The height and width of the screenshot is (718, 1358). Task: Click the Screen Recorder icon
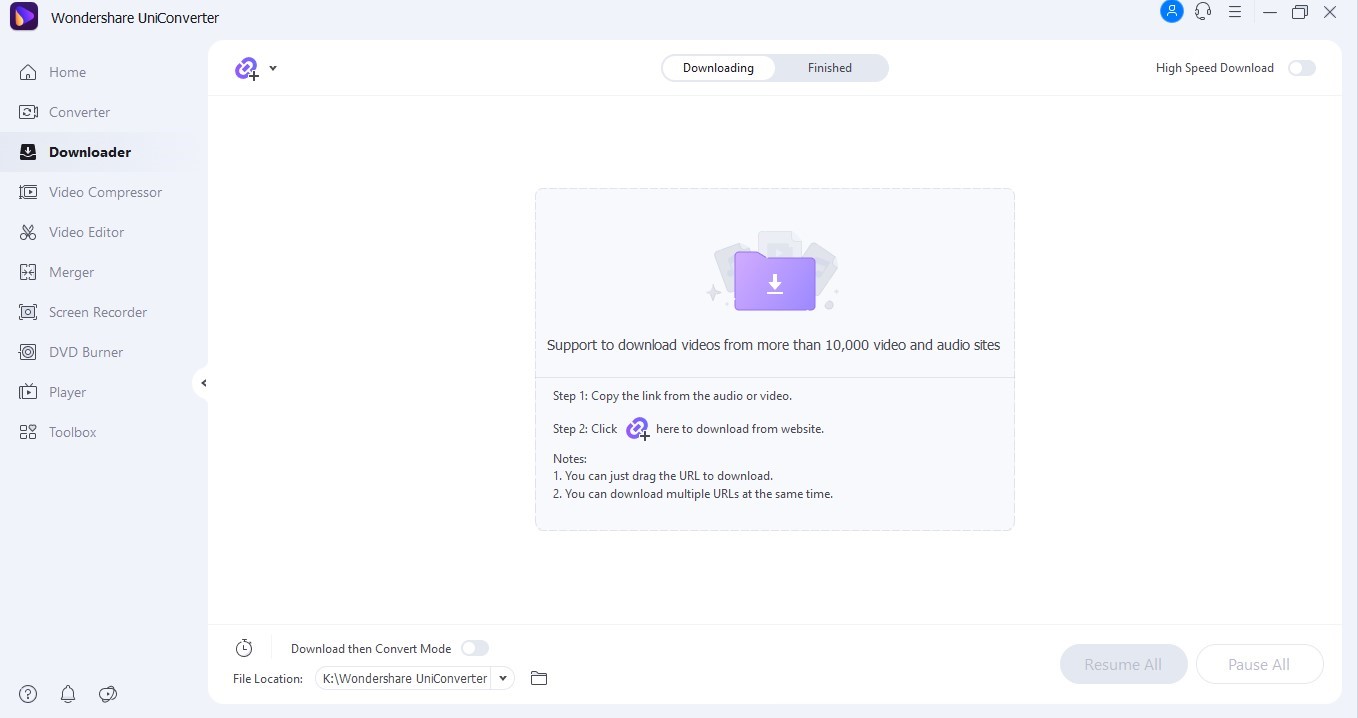(x=29, y=312)
